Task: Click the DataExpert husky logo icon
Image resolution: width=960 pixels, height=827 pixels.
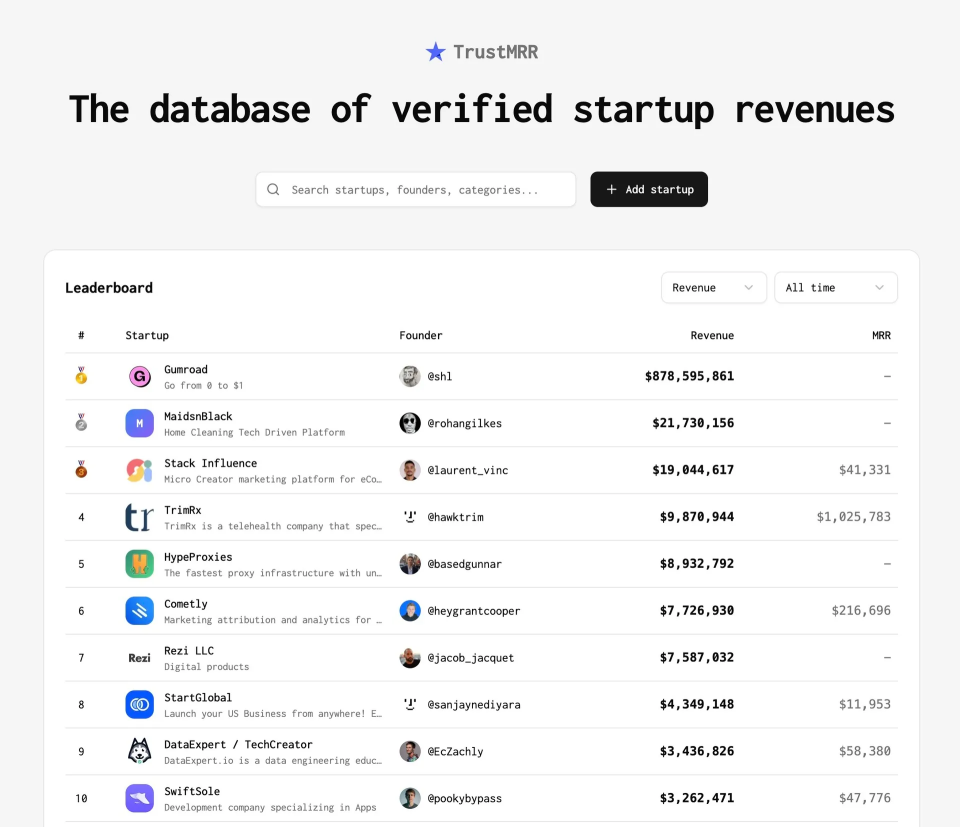Action: pyautogui.click(x=139, y=751)
